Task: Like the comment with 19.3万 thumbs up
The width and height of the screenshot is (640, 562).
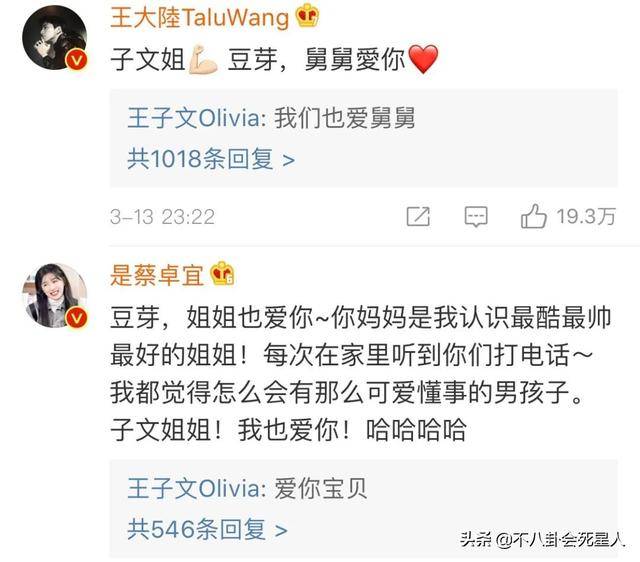Action: [x=533, y=216]
